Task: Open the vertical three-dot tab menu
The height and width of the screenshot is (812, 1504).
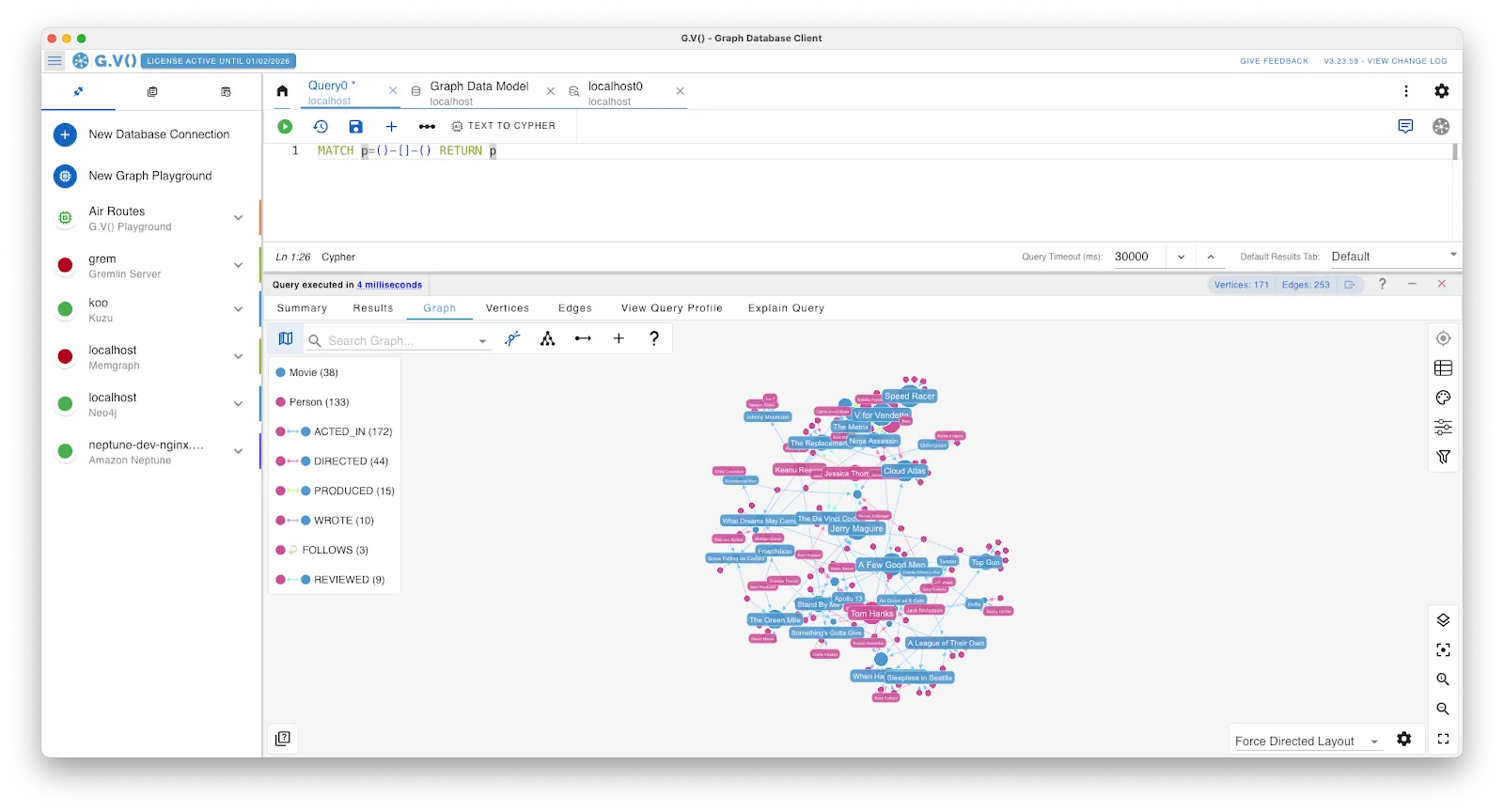Action: tap(1406, 91)
